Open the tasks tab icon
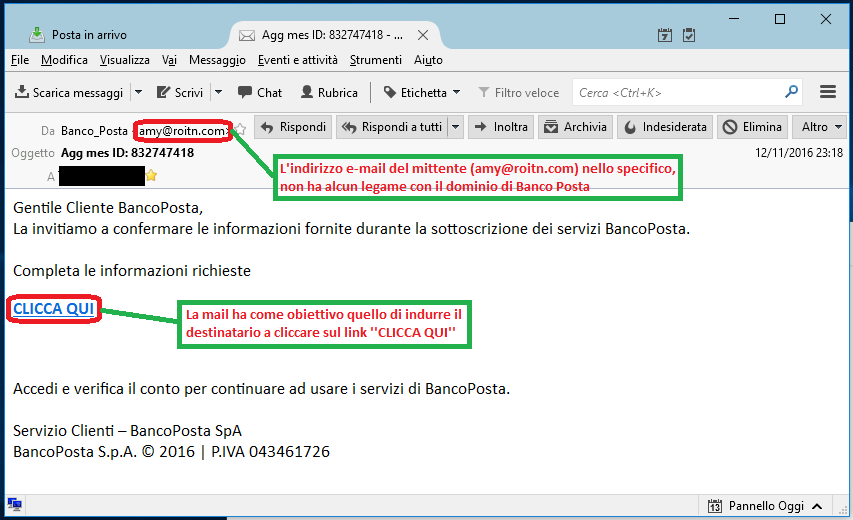853x520 pixels. (689, 35)
